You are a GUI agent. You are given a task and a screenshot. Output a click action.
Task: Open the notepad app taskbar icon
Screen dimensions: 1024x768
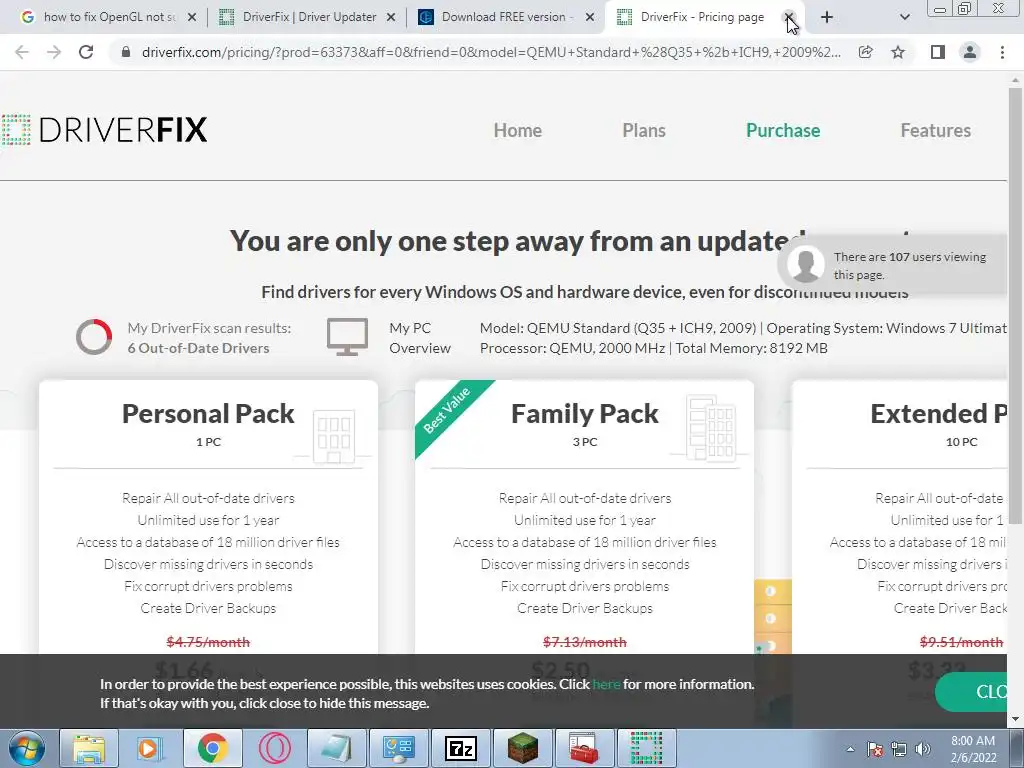[x=336, y=748]
